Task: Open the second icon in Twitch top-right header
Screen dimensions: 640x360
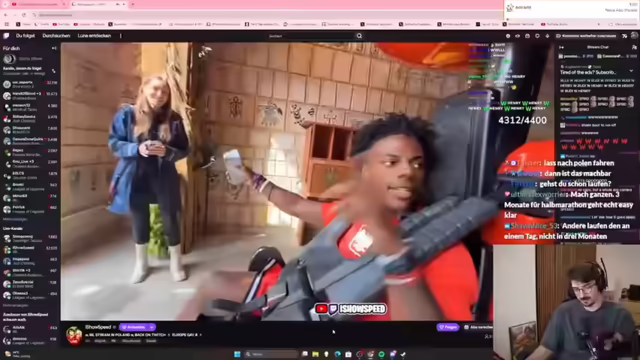Action: click(518, 36)
